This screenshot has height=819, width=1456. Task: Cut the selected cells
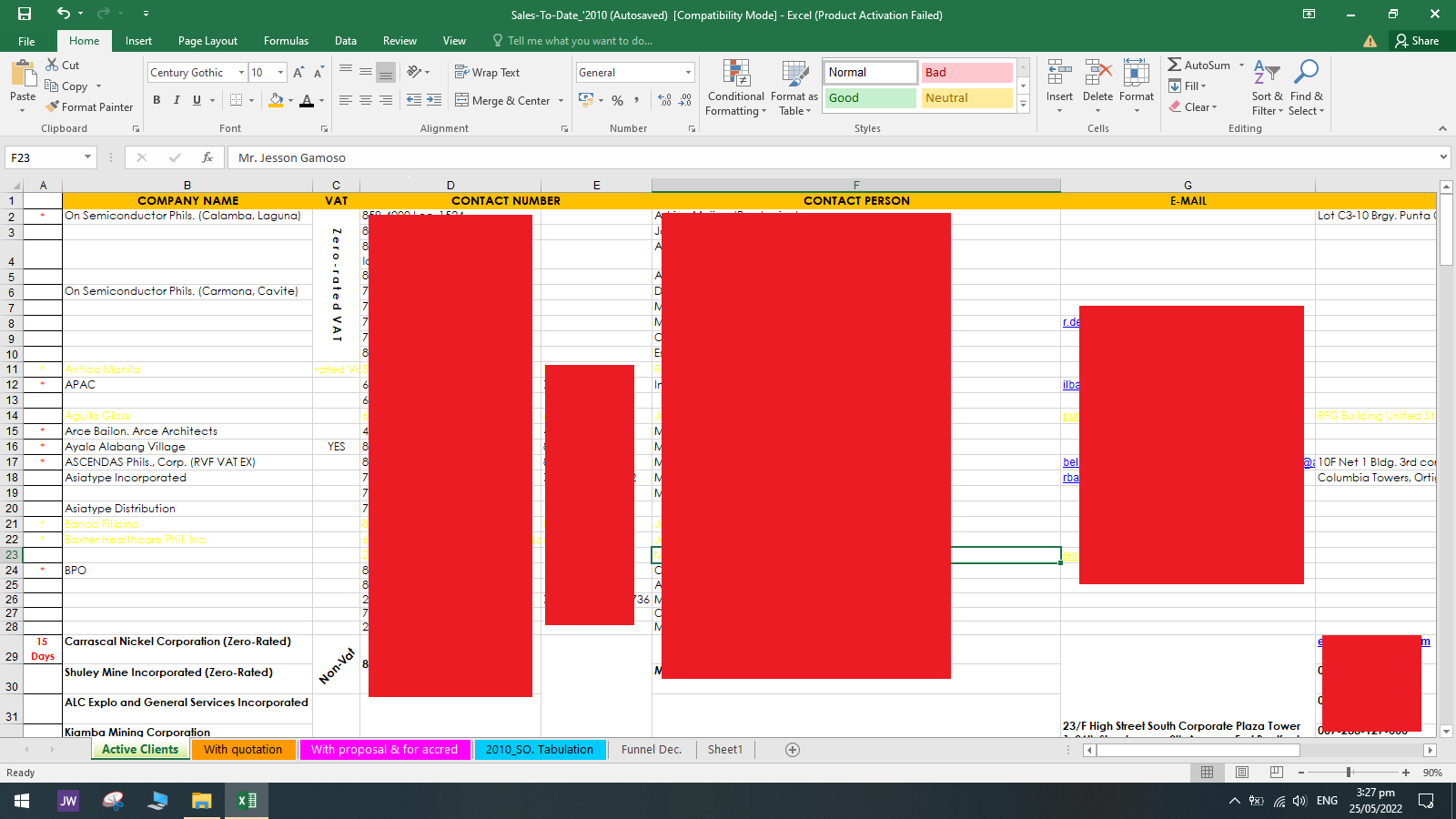(63, 66)
